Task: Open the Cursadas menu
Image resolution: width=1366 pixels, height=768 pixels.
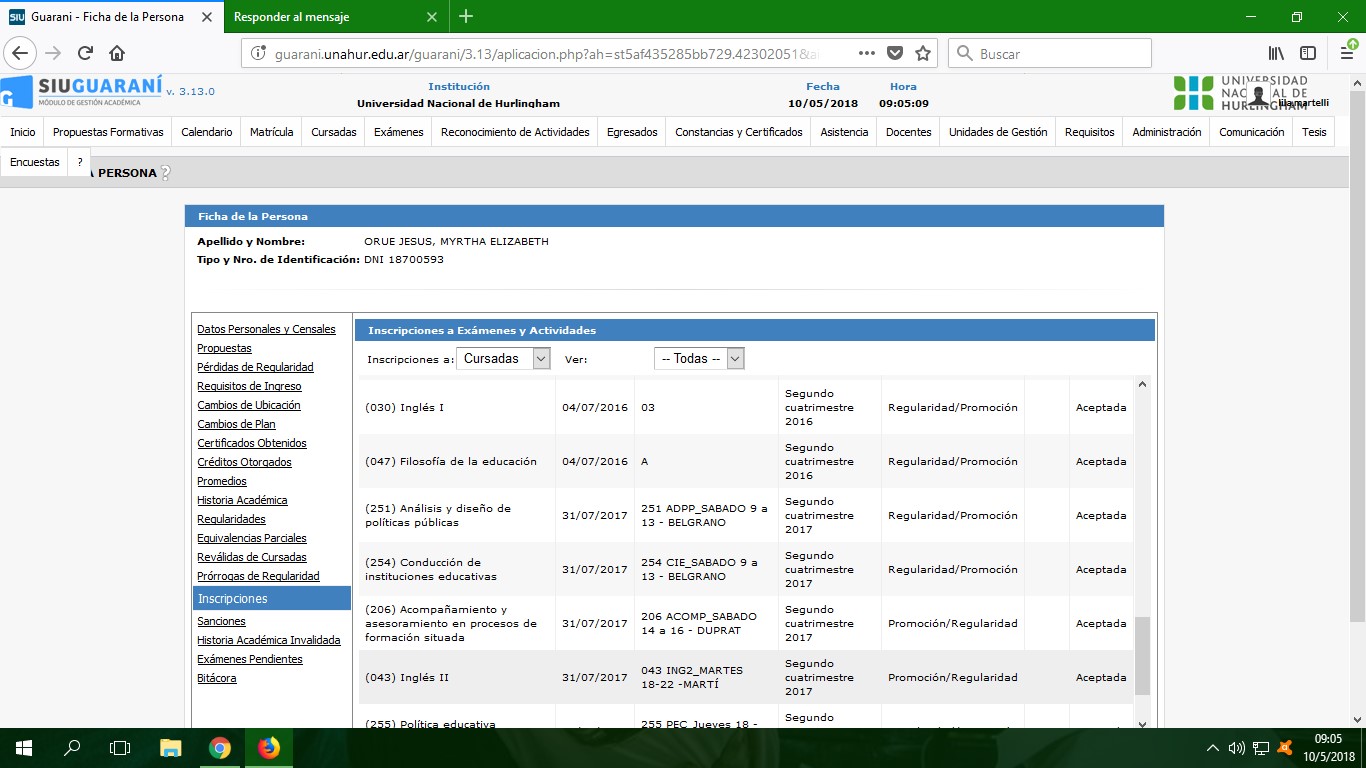Action: coord(334,132)
